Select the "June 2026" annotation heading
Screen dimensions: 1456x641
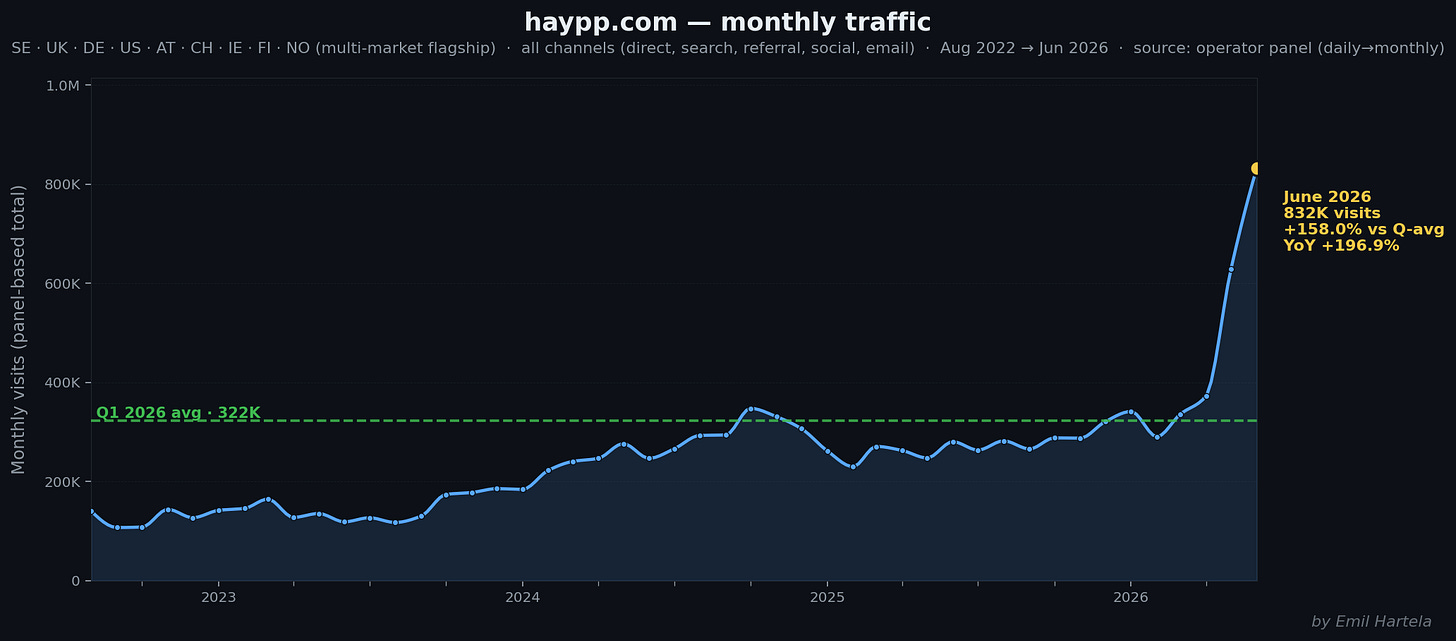(1327, 197)
